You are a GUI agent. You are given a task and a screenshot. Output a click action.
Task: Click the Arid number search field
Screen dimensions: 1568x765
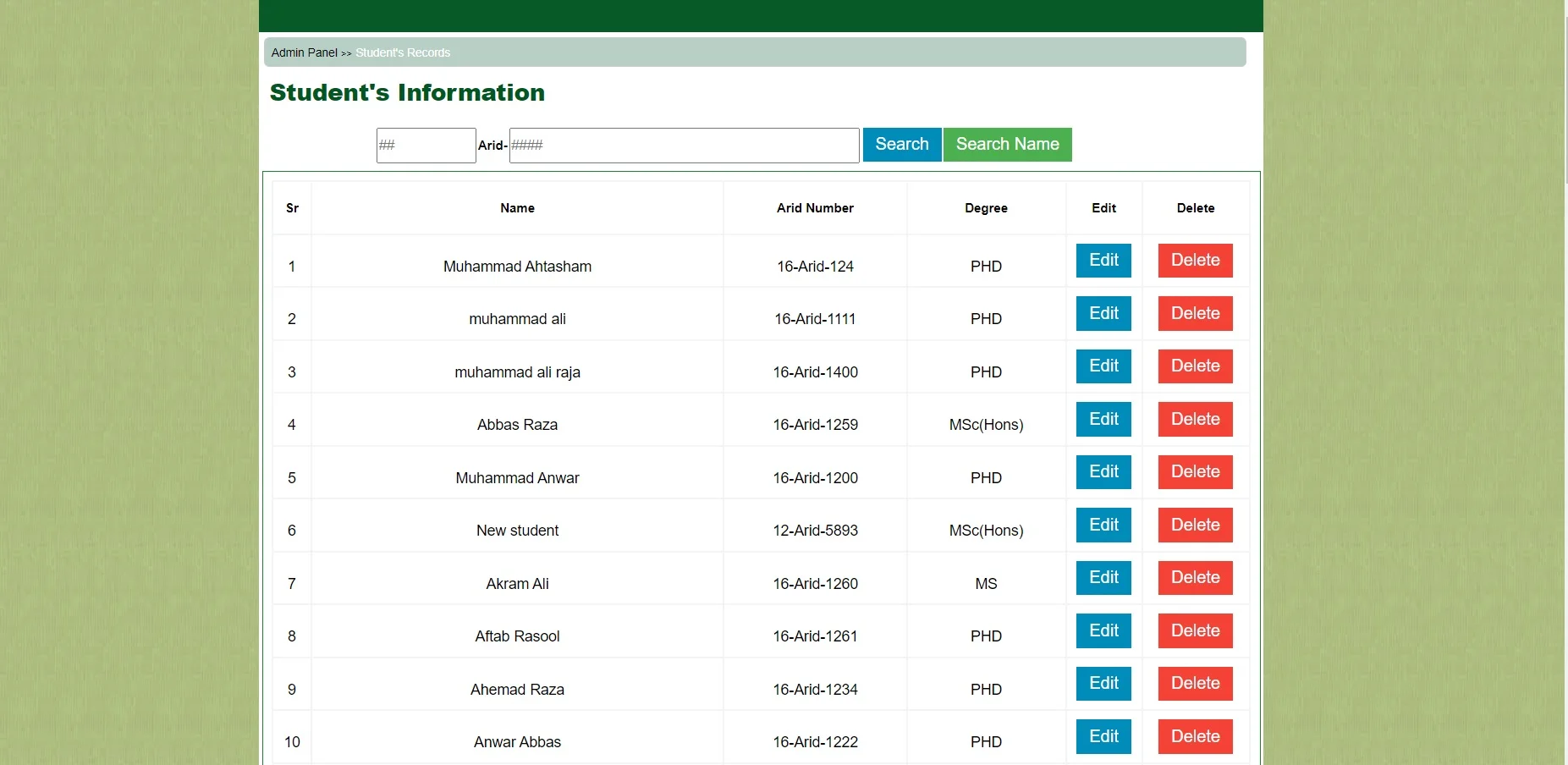click(684, 146)
